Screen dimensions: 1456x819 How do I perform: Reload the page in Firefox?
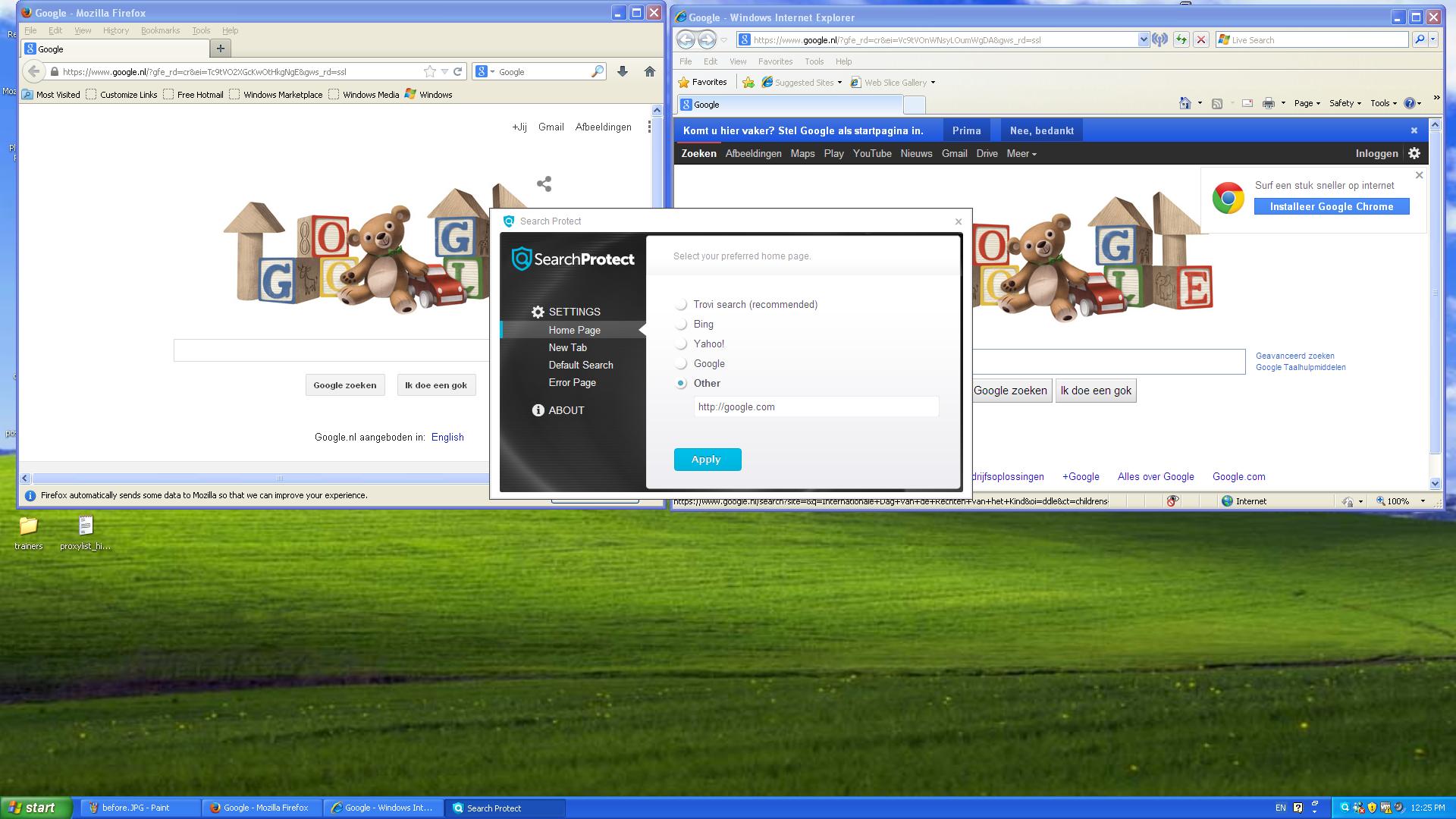click(x=457, y=71)
